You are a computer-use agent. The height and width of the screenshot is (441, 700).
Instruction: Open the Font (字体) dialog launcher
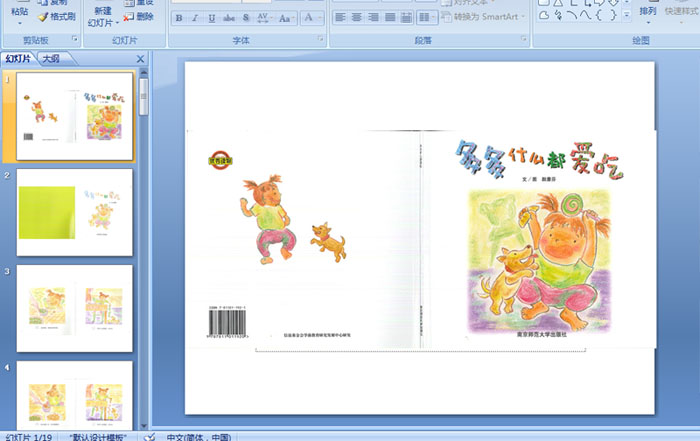(320, 39)
